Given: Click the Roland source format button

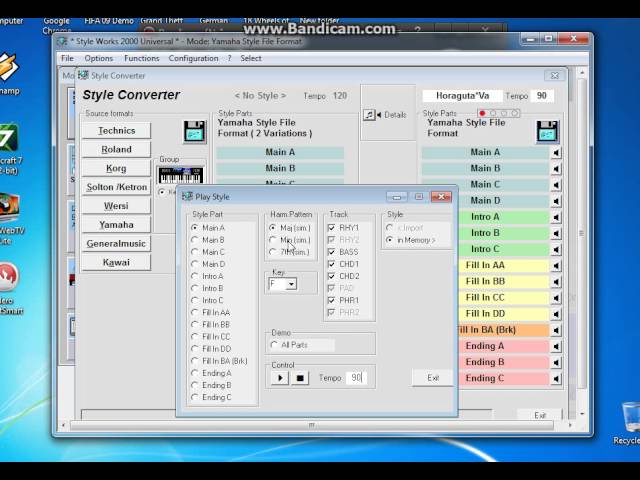Looking at the screenshot, I should [116, 149].
